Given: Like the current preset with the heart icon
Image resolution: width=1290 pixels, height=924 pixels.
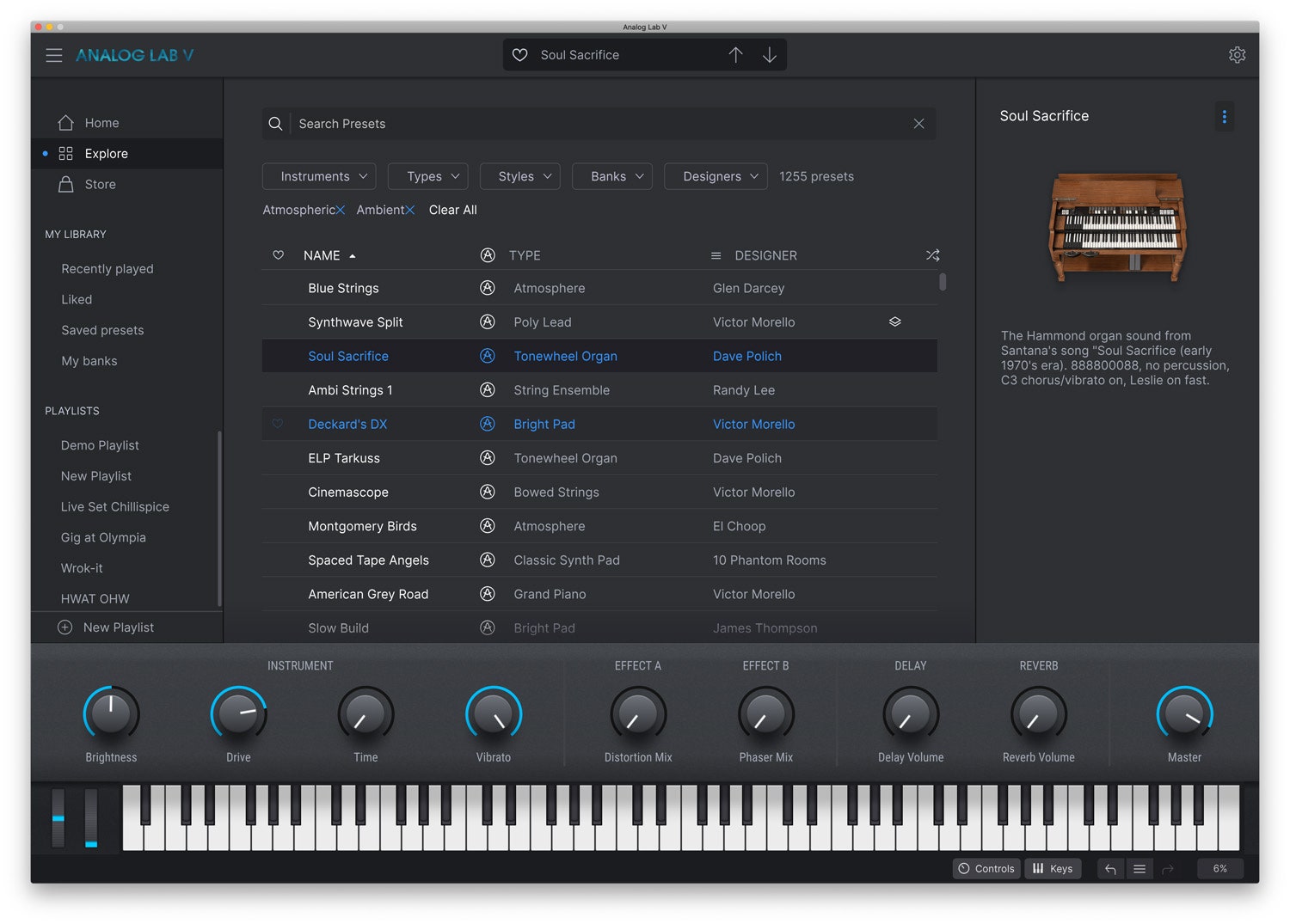Looking at the screenshot, I should [519, 54].
